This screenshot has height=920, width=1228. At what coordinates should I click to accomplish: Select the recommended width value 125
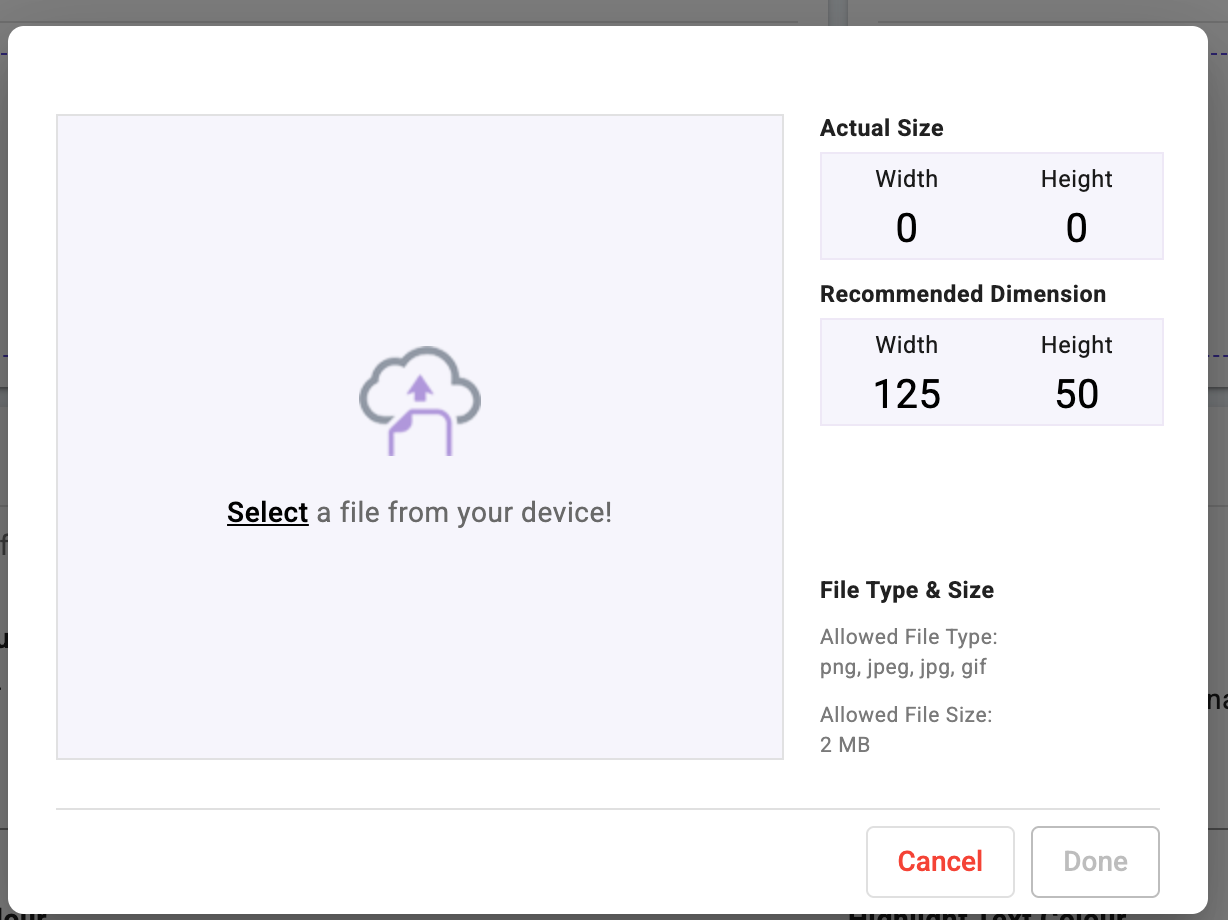coord(906,395)
